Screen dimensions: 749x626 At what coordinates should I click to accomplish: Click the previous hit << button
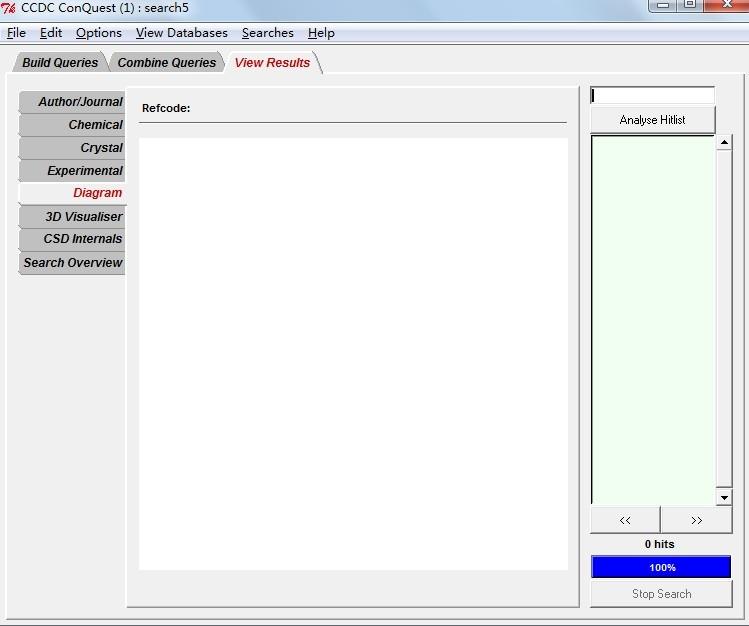click(625, 520)
